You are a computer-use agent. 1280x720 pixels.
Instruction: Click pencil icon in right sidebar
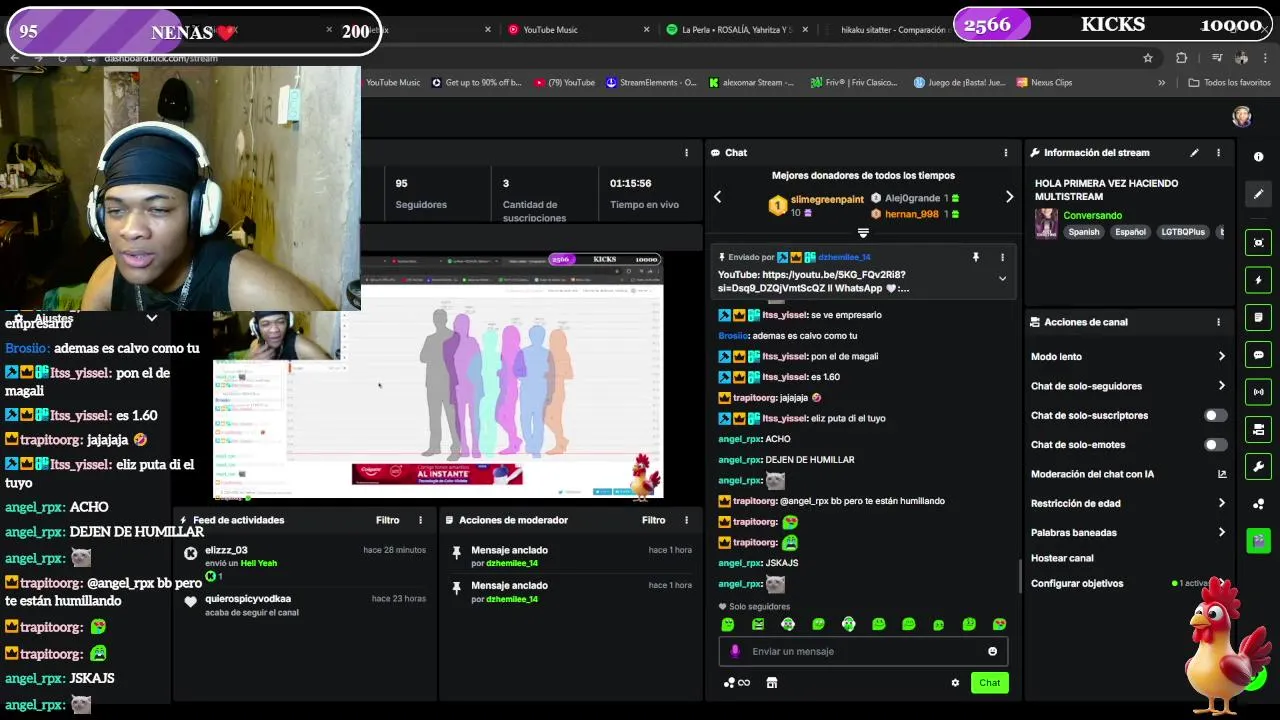(x=1259, y=194)
